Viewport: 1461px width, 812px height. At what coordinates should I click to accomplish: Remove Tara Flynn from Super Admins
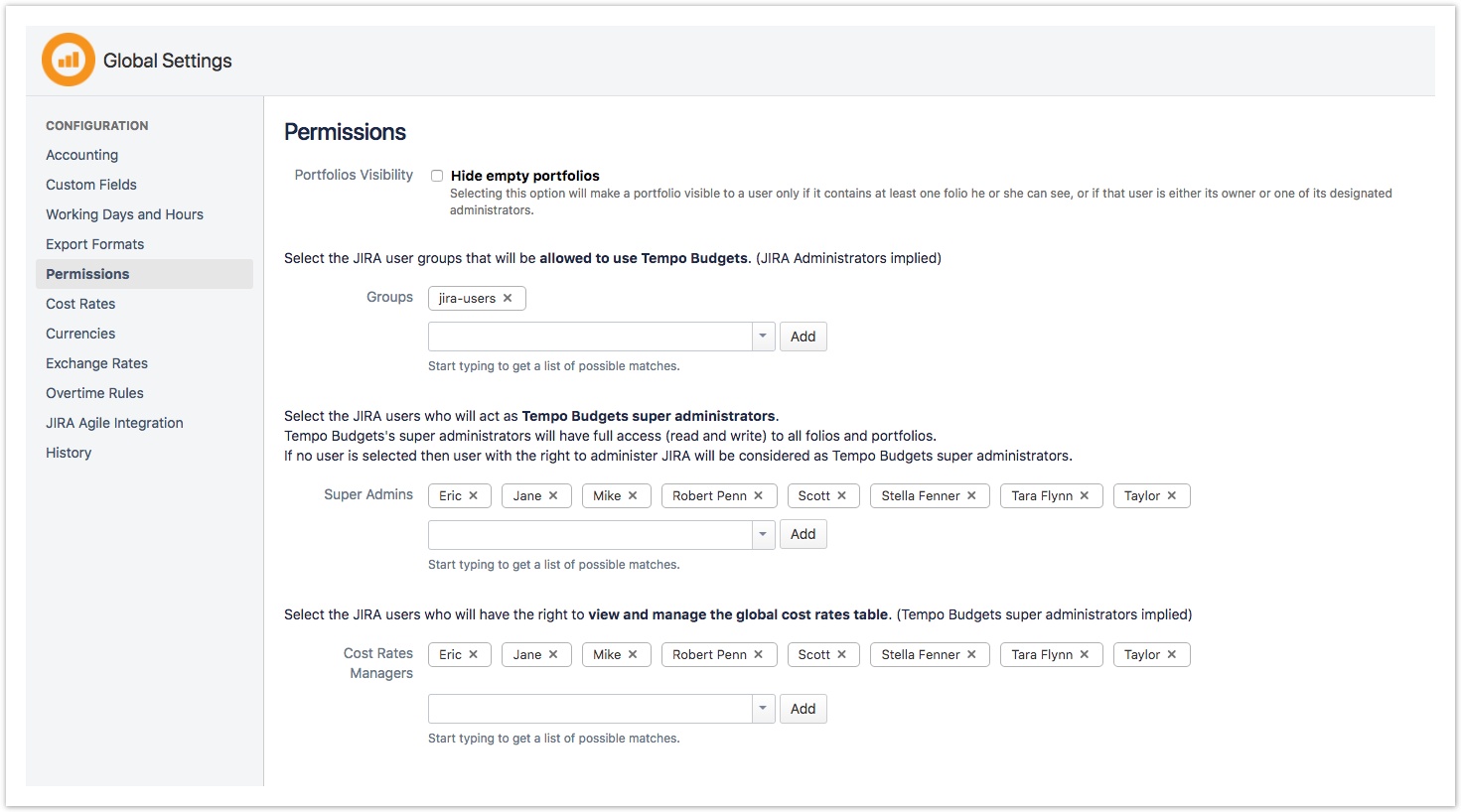click(1085, 495)
